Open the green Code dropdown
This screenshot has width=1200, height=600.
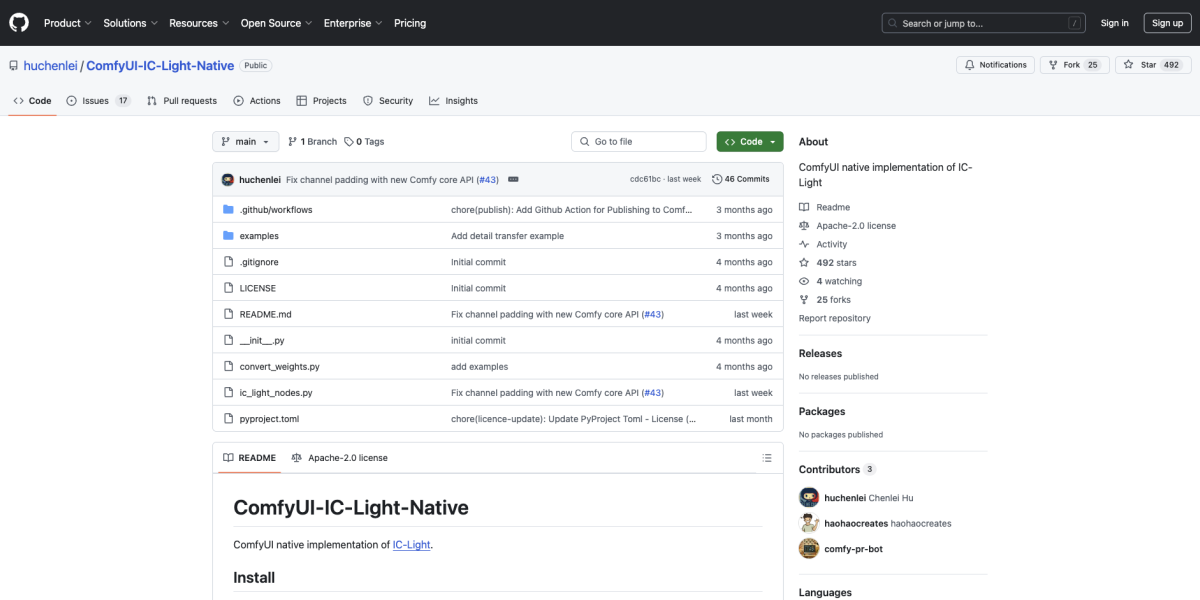pyautogui.click(x=749, y=141)
